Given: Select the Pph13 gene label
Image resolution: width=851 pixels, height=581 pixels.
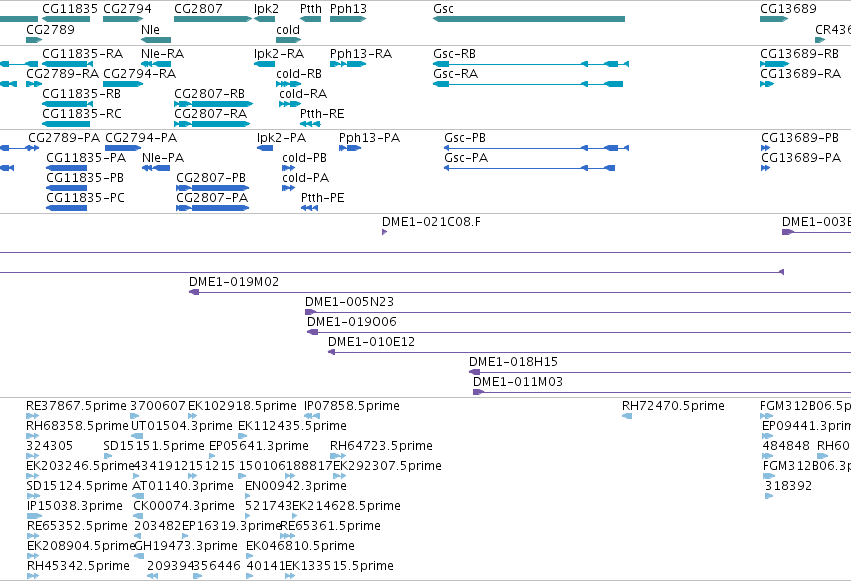Looking at the screenshot, I should pos(348,9).
